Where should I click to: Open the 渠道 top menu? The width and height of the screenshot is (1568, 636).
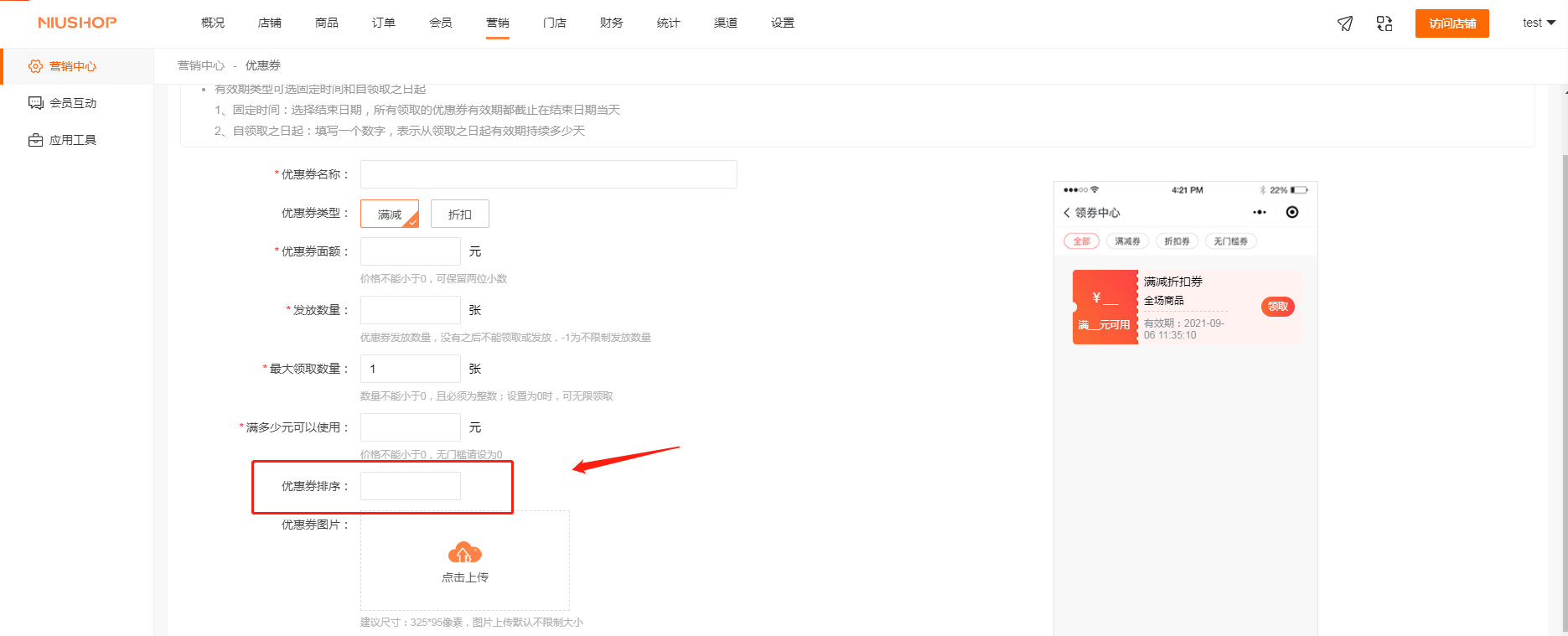pos(726,23)
